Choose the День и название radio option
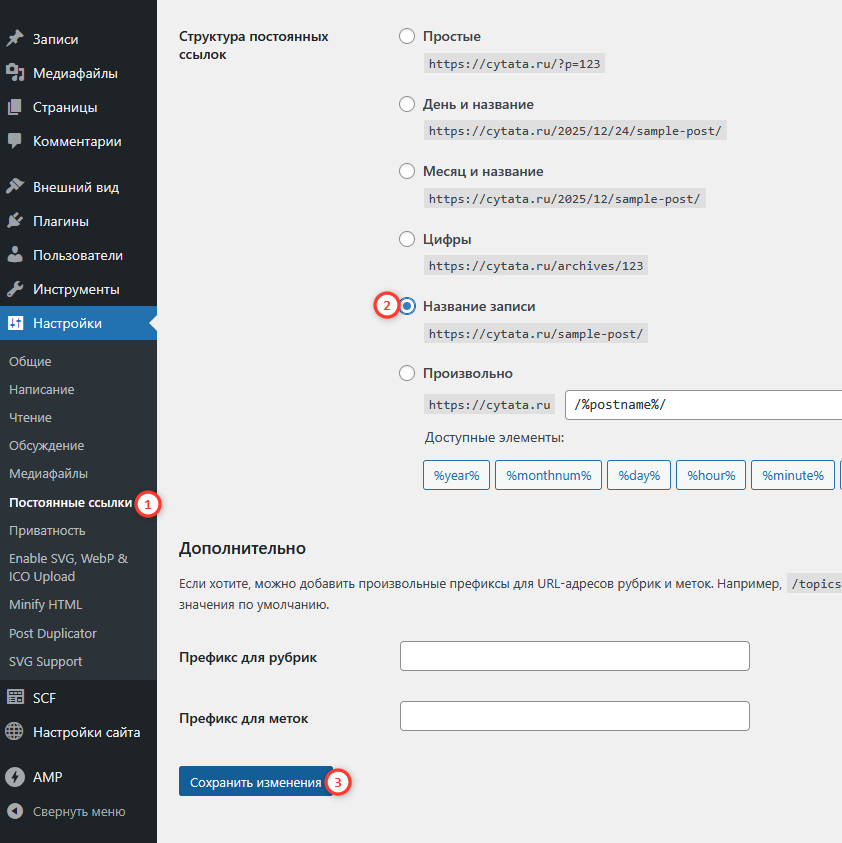This screenshot has height=843, width=842. [x=407, y=104]
